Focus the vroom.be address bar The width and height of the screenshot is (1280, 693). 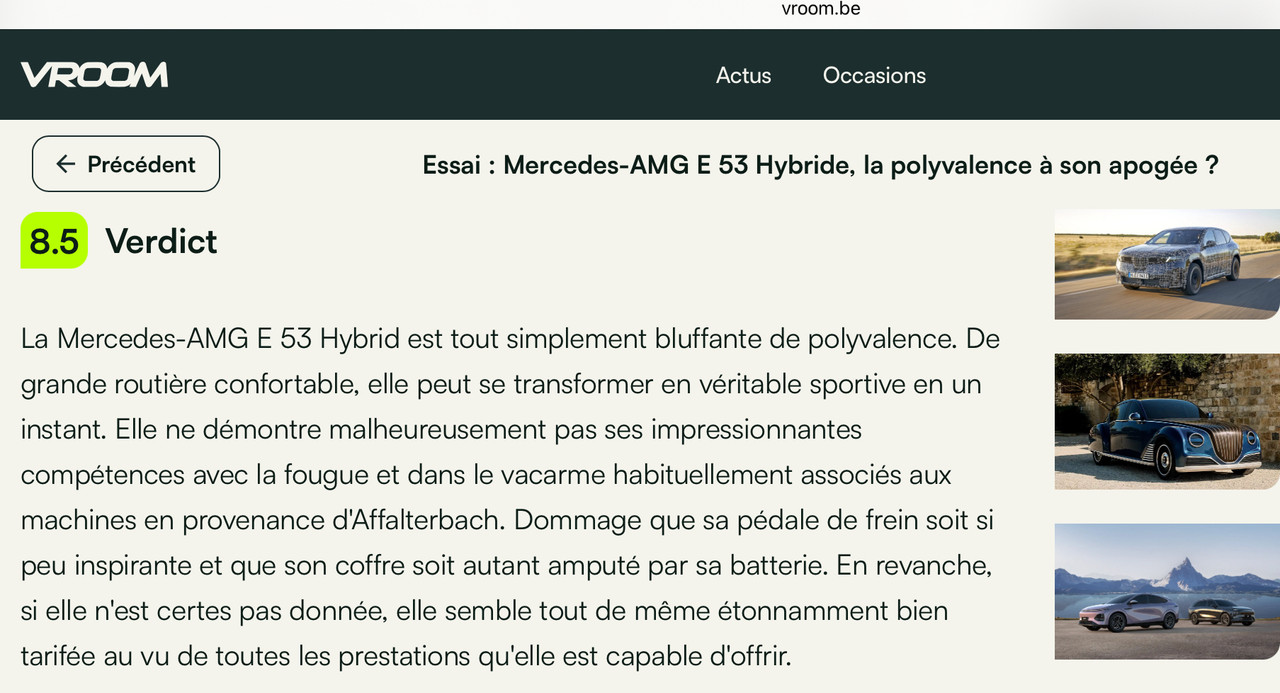(x=821, y=9)
